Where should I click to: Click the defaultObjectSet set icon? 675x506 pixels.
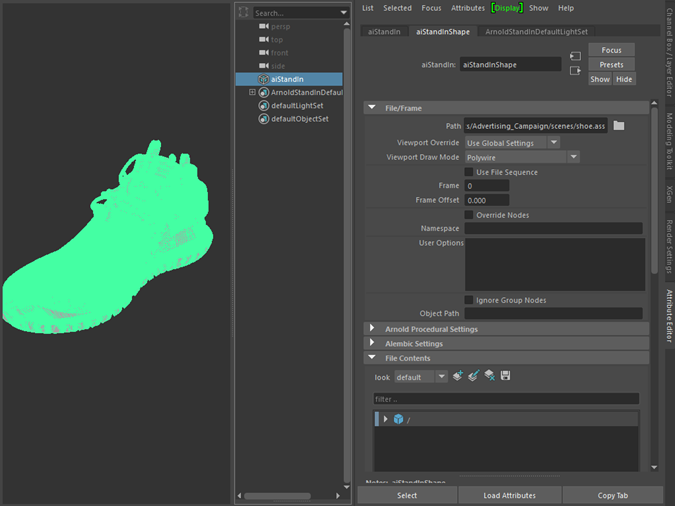click(x=263, y=119)
